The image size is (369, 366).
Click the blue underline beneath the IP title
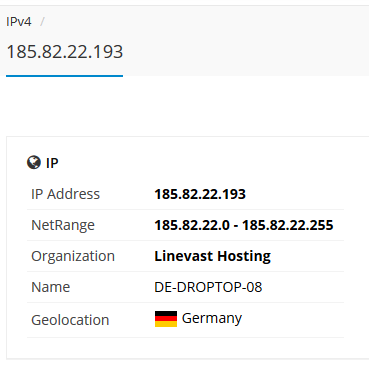65,76
